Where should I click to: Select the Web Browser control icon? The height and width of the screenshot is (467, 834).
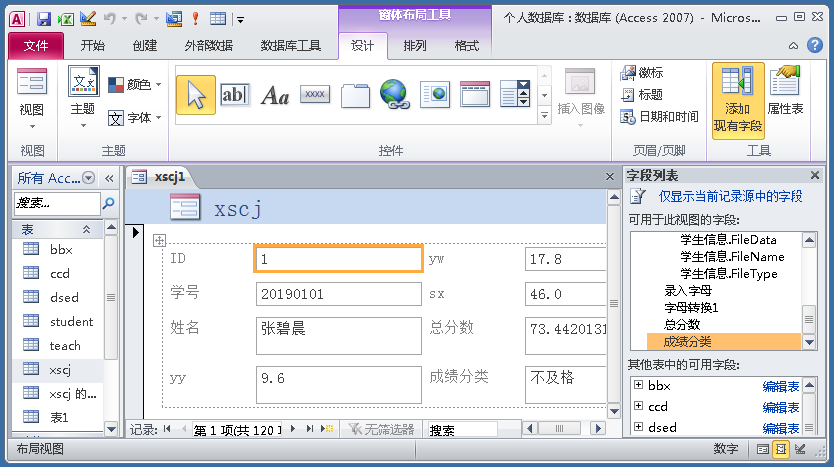pos(435,95)
